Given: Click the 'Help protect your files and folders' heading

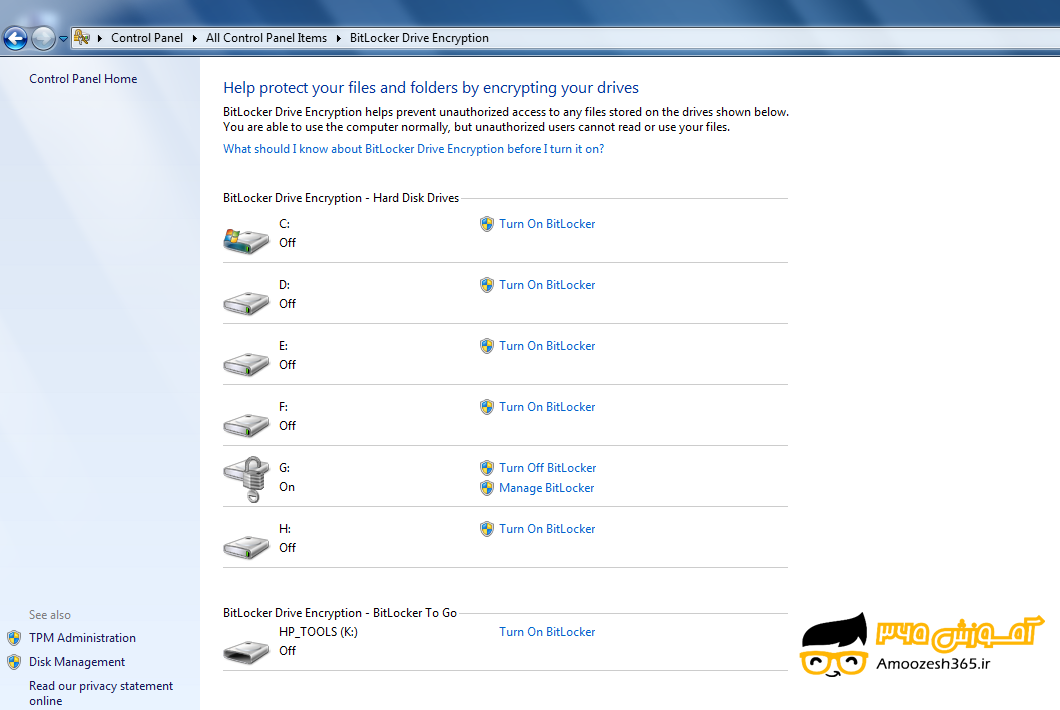Looking at the screenshot, I should [x=431, y=88].
